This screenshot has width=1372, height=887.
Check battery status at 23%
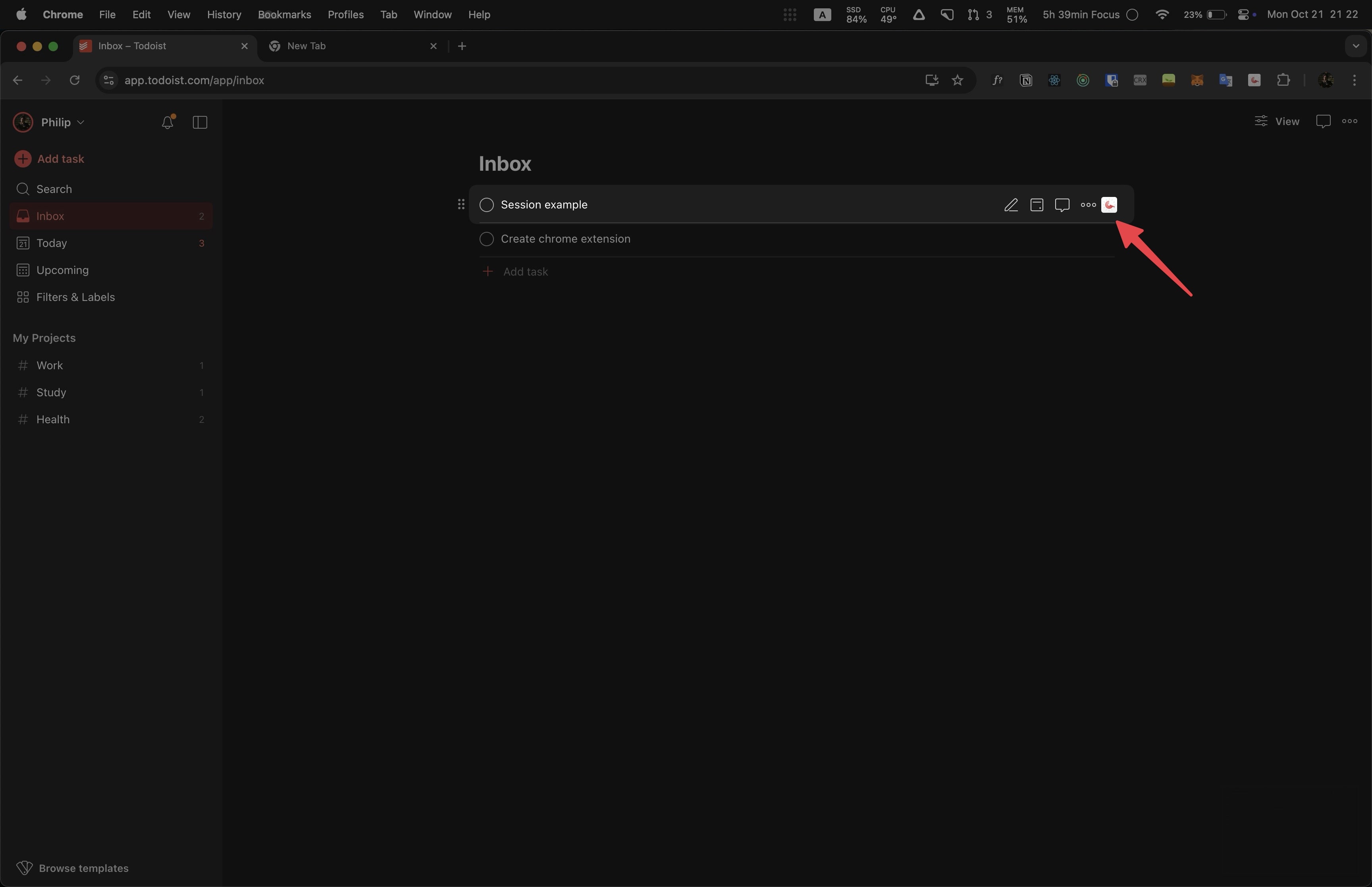coord(1204,14)
